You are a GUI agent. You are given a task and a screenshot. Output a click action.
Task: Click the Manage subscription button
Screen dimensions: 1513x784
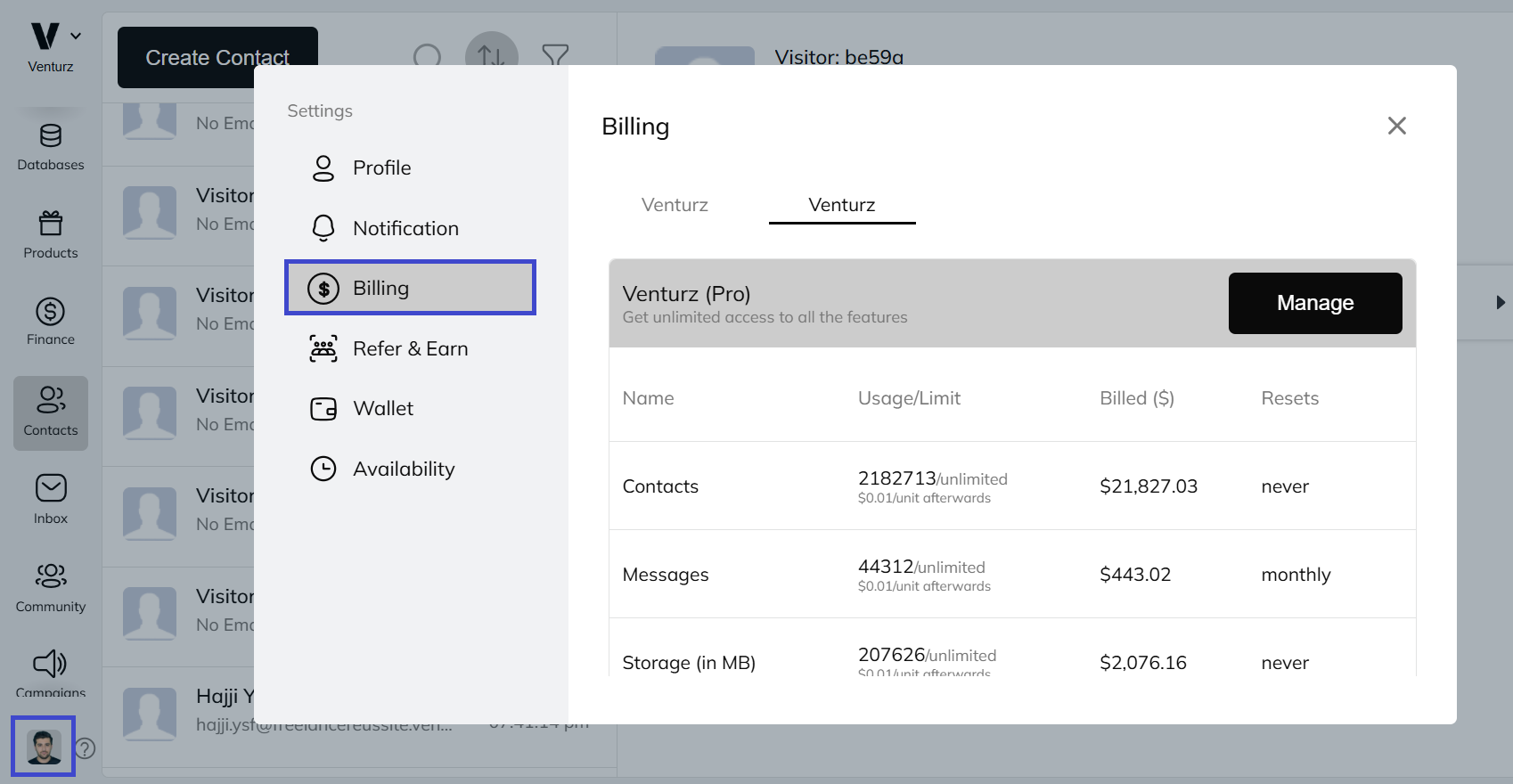[1314, 304]
